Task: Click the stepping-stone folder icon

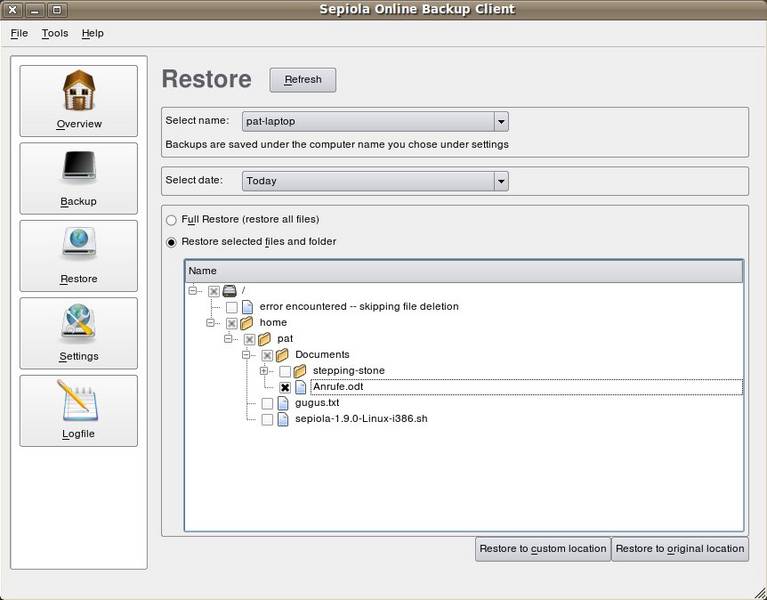Action: tap(300, 371)
